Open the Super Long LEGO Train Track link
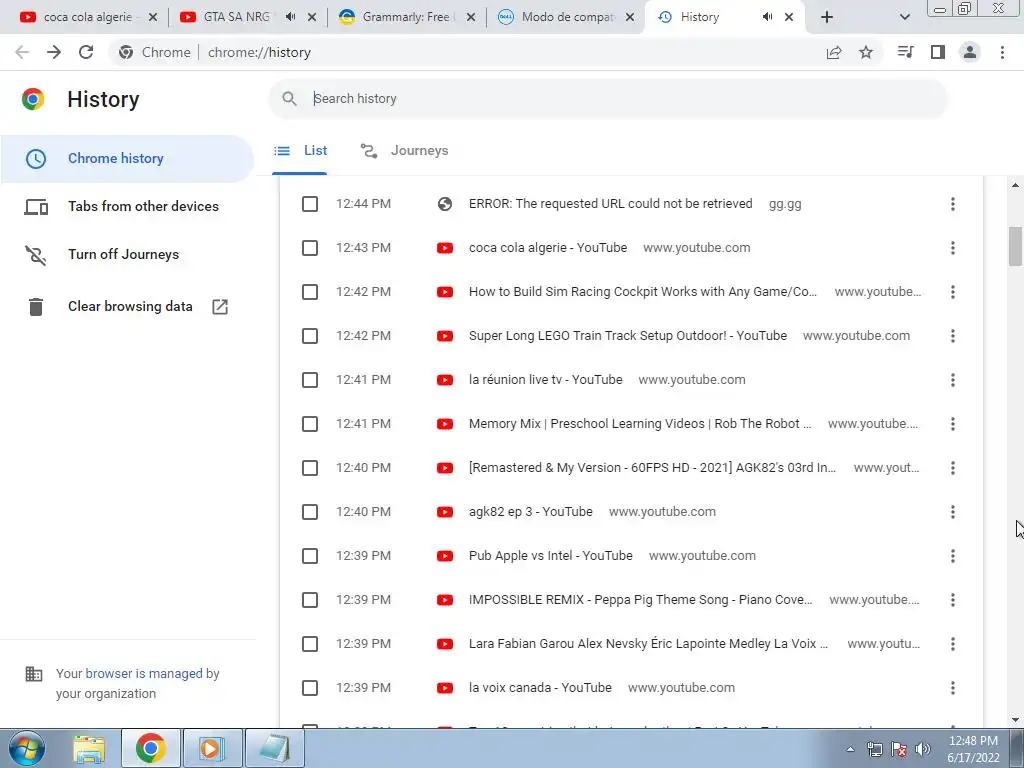The height and width of the screenshot is (768, 1024). (x=628, y=336)
